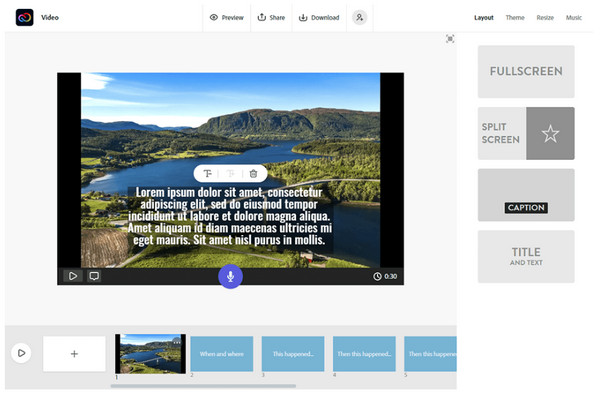Play the whole timeline from the start

[20, 353]
